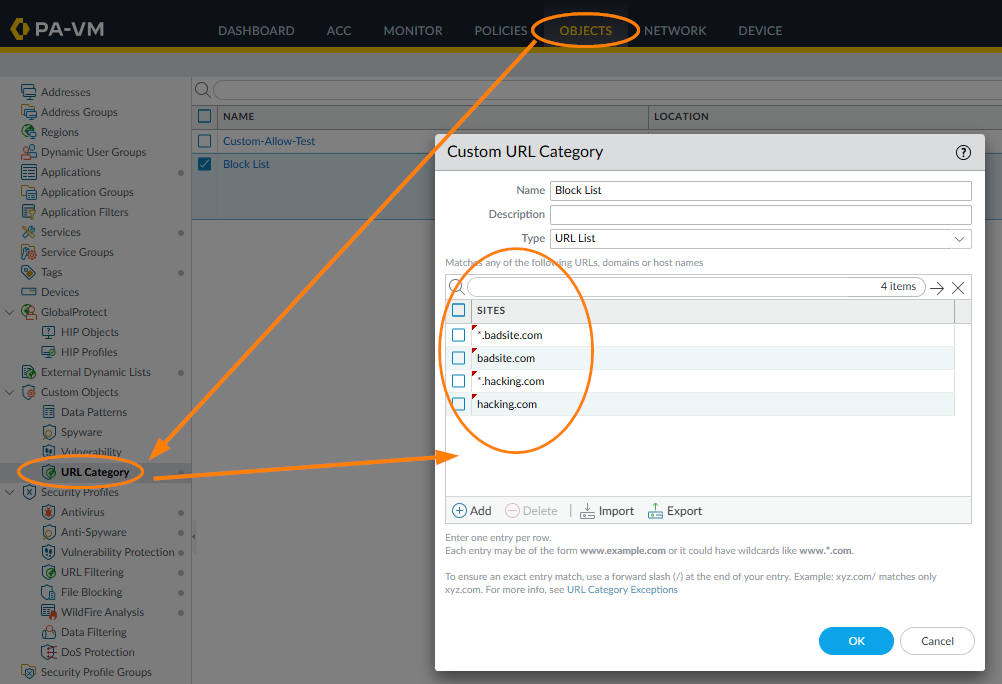Click the Regions globe icon
This screenshot has width=1002, height=684.
click(x=28, y=132)
